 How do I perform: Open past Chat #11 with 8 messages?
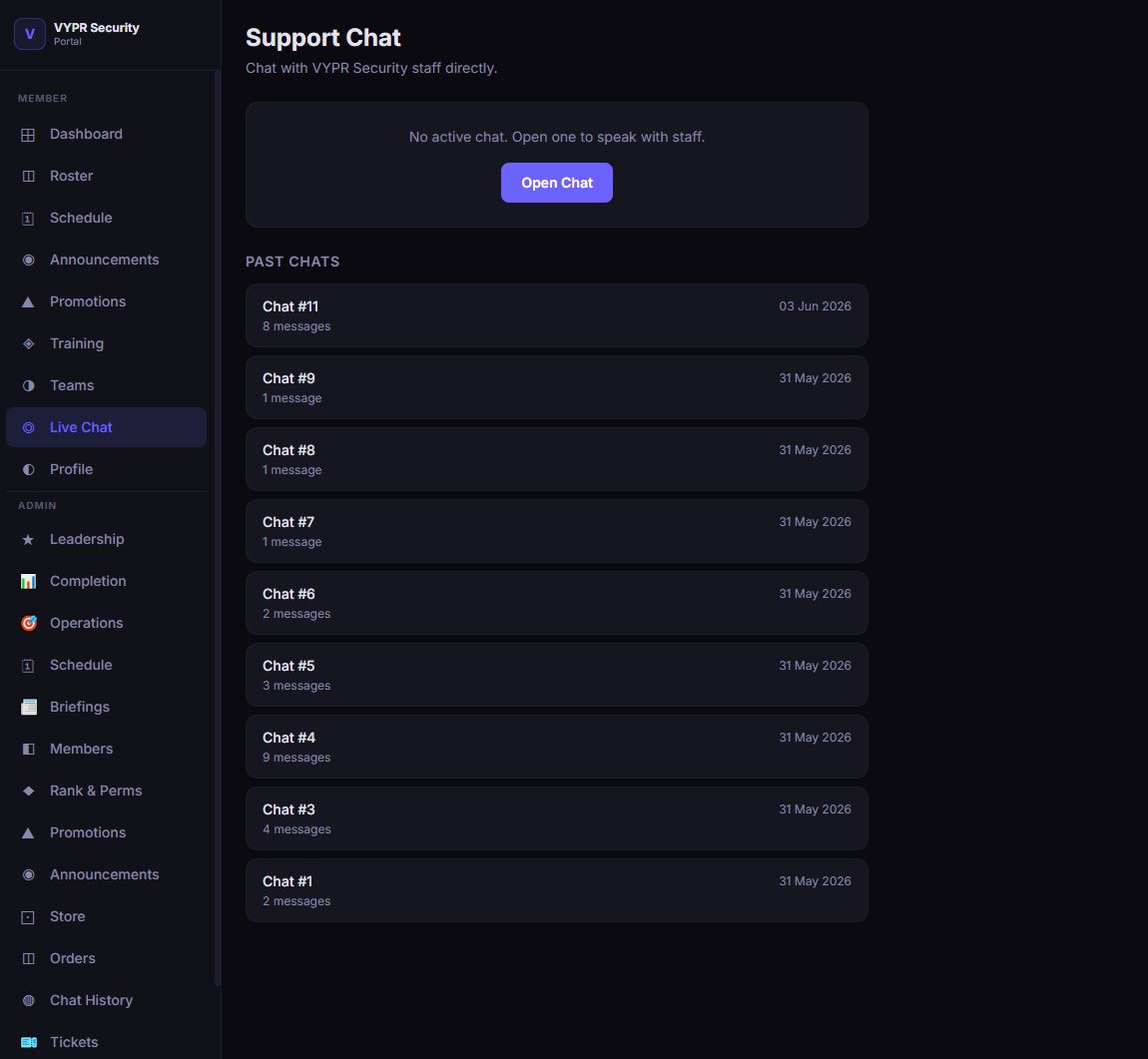coord(556,315)
